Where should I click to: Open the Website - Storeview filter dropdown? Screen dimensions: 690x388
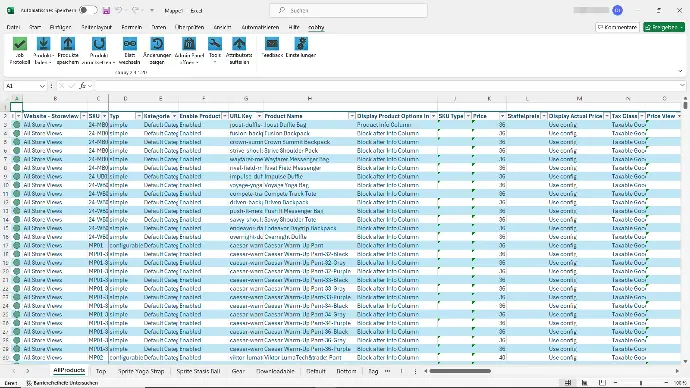(84, 116)
